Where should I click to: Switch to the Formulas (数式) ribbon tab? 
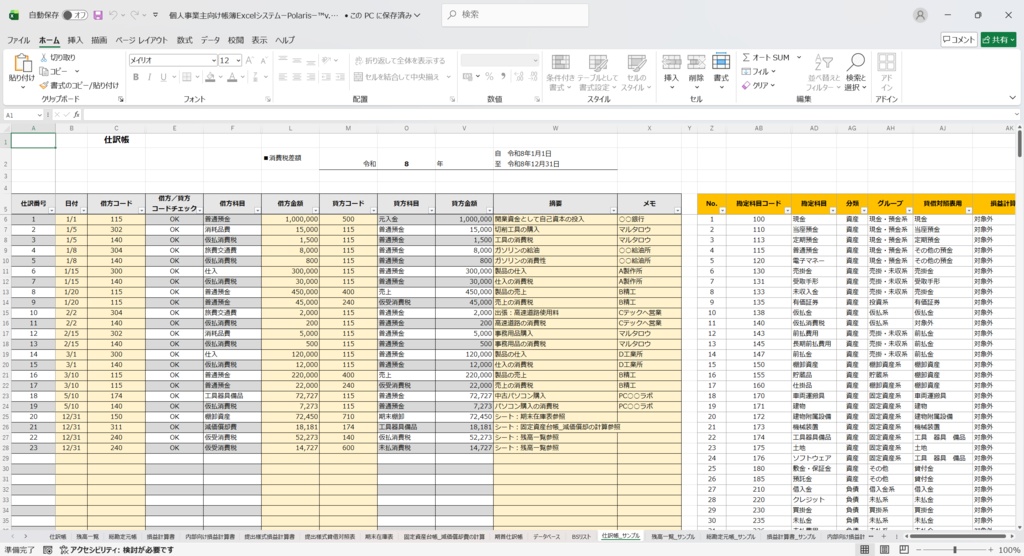[x=185, y=40]
